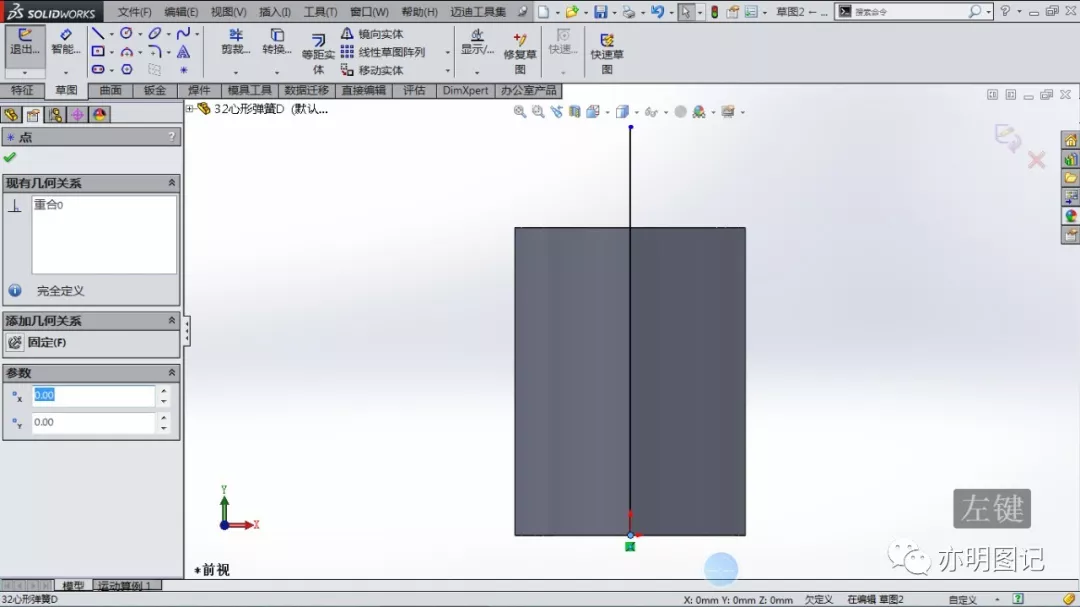Click the Repair Sketch (修复草图) tool
The width and height of the screenshot is (1080, 607).
(520, 53)
